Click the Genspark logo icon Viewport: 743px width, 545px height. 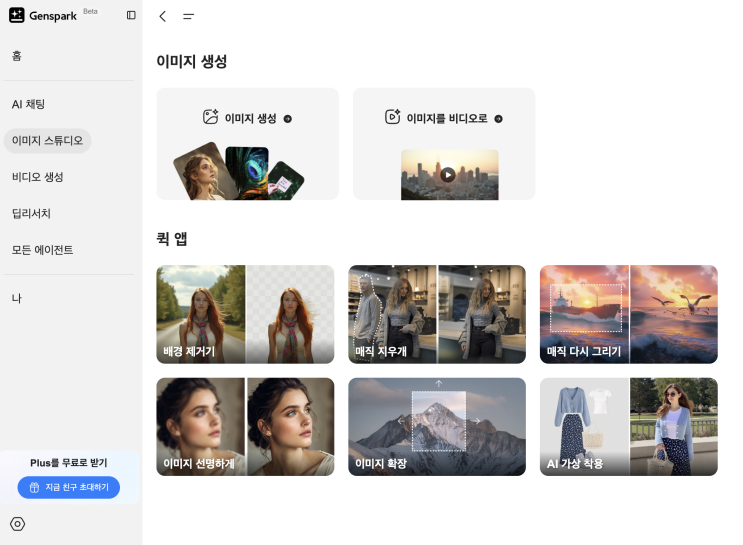coord(17,15)
